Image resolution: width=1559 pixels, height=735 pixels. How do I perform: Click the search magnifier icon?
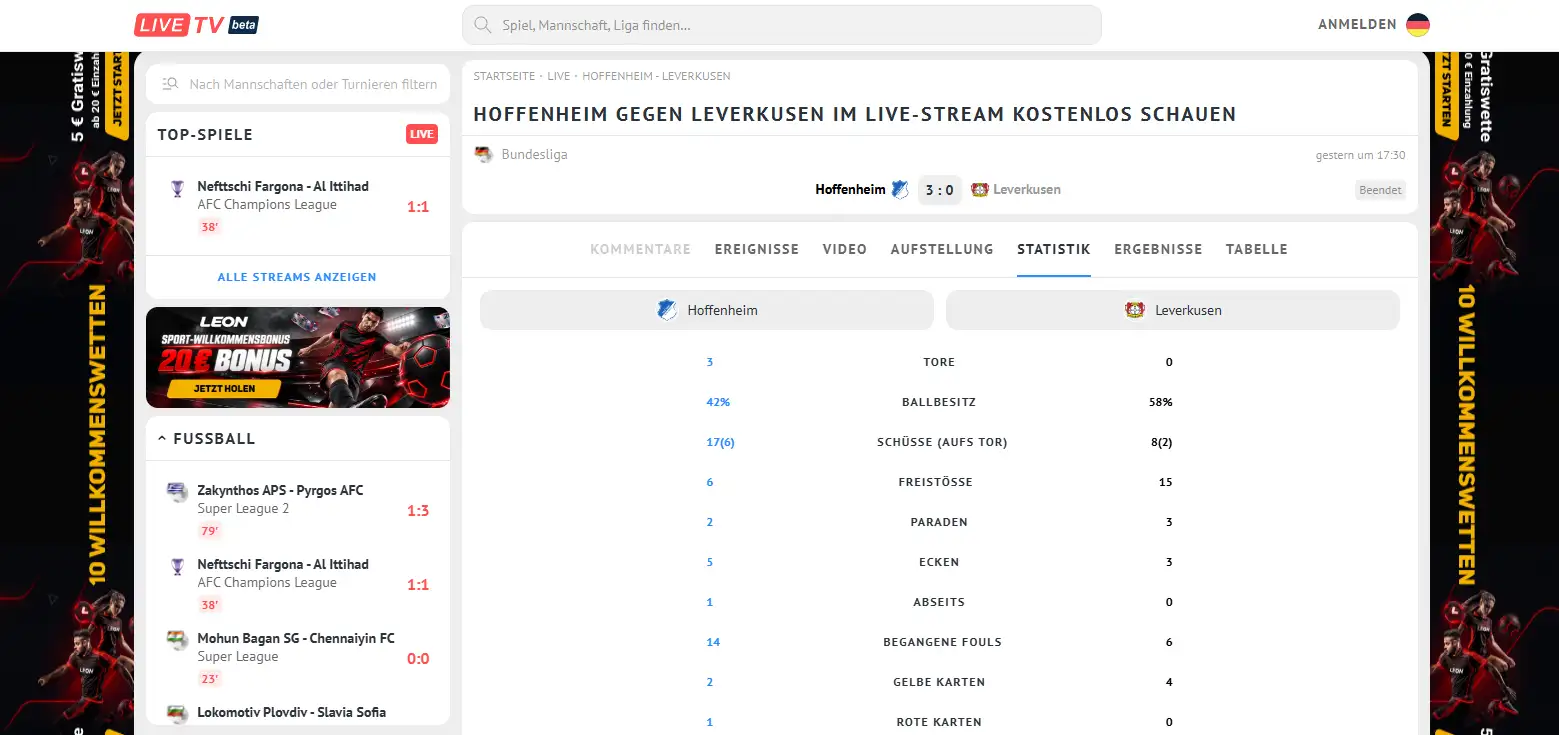point(482,25)
